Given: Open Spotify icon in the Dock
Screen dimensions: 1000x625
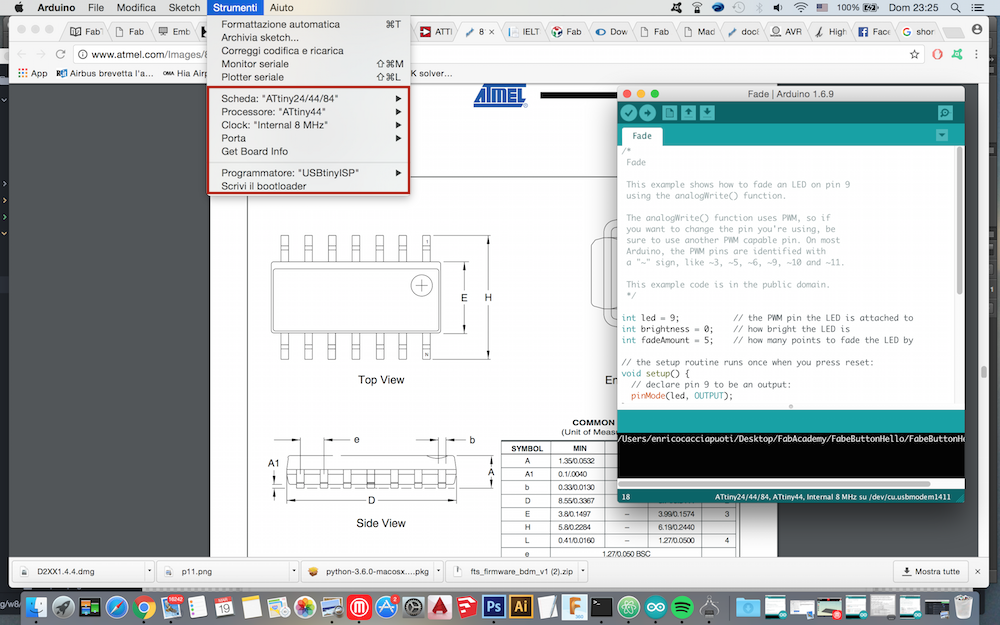Looking at the screenshot, I should (682, 607).
